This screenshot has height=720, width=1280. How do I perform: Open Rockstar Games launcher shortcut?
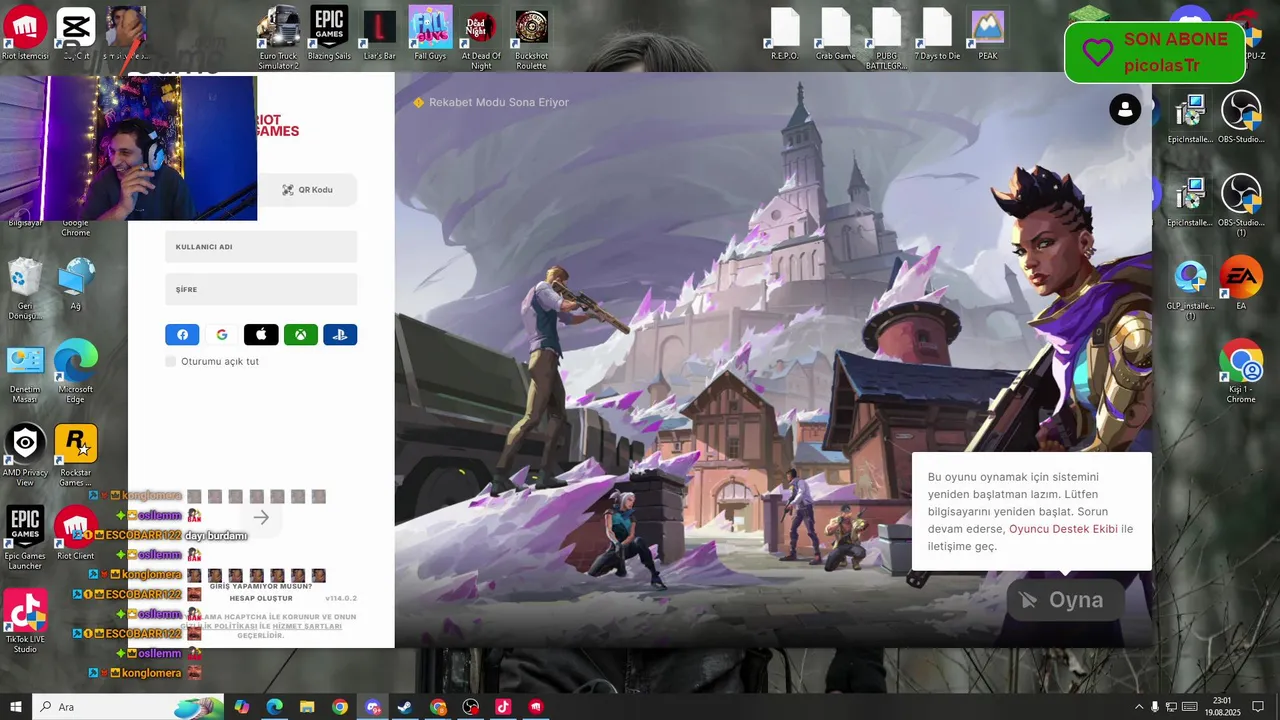[x=76, y=455]
